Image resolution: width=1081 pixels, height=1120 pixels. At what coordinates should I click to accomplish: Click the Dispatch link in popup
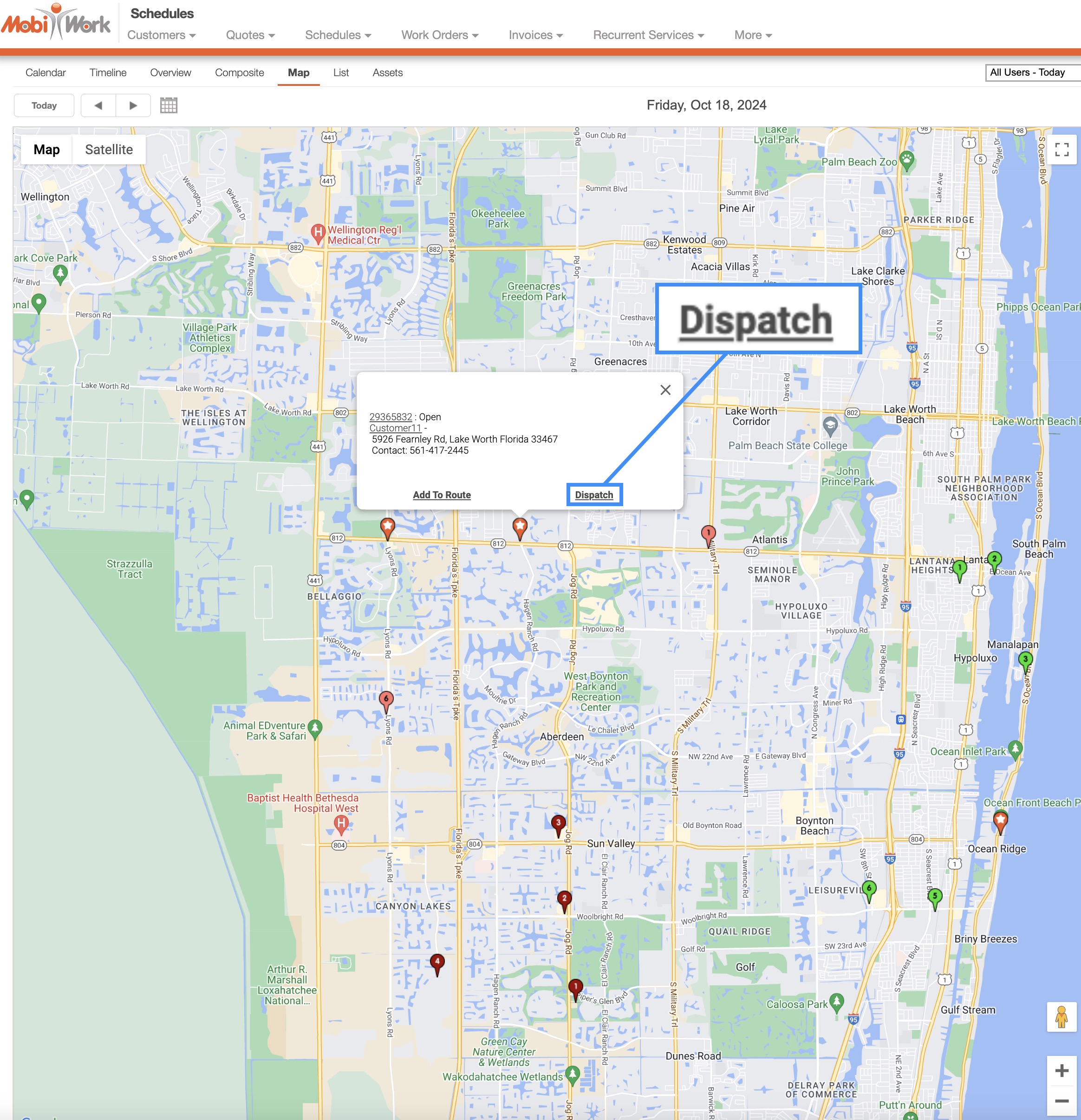(x=593, y=495)
